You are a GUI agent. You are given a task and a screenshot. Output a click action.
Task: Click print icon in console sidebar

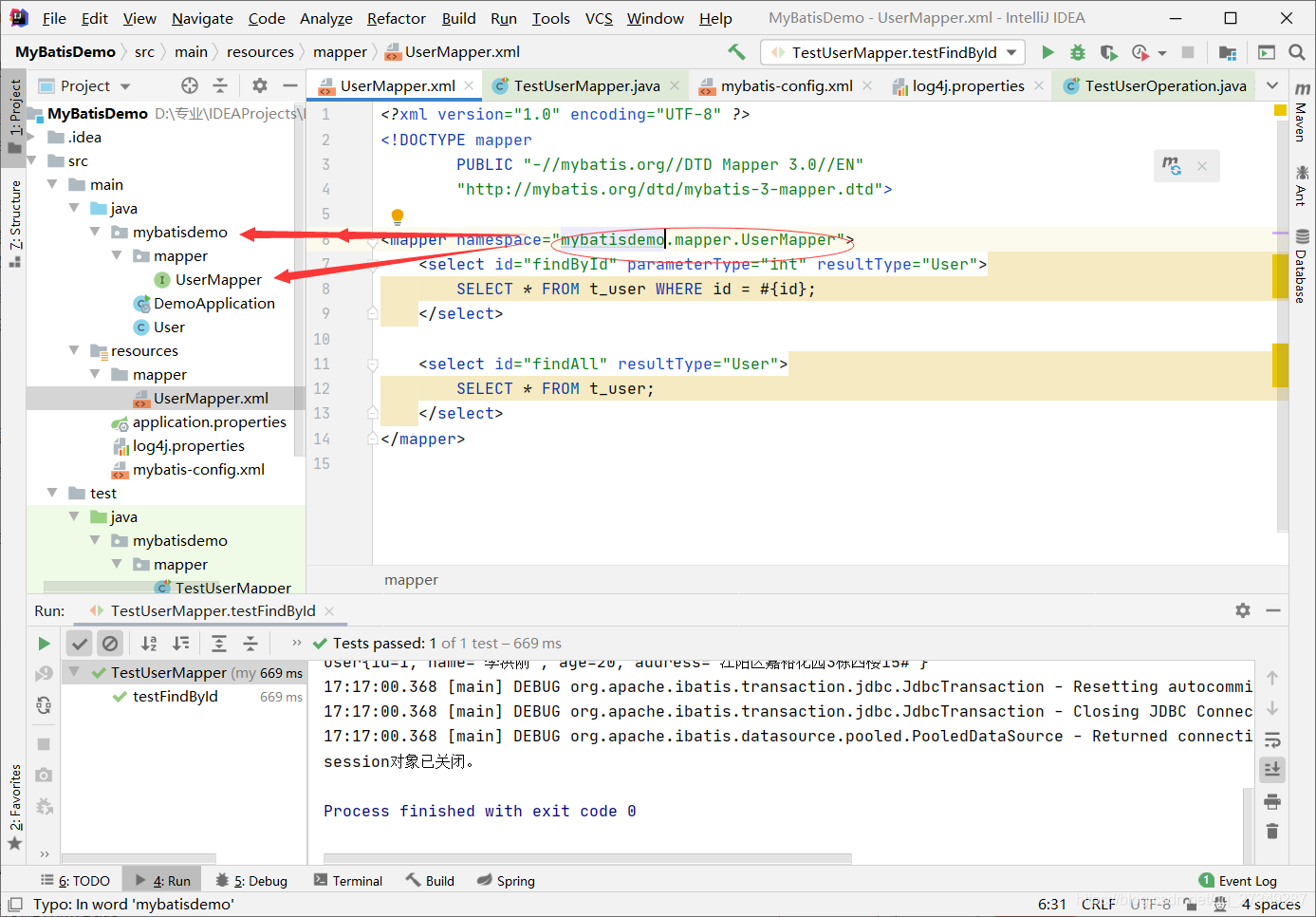[1272, 801]
